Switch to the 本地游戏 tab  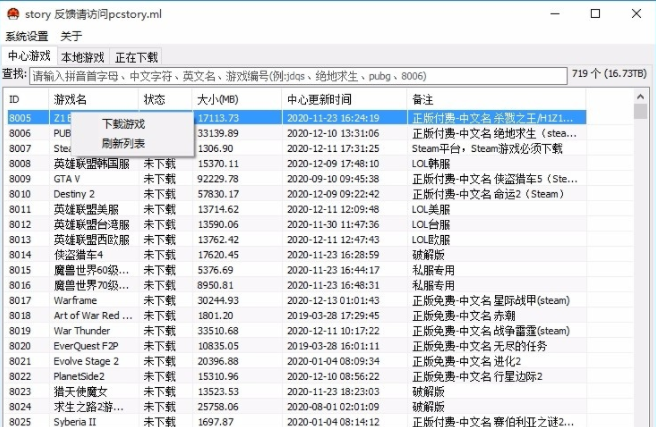82,57
